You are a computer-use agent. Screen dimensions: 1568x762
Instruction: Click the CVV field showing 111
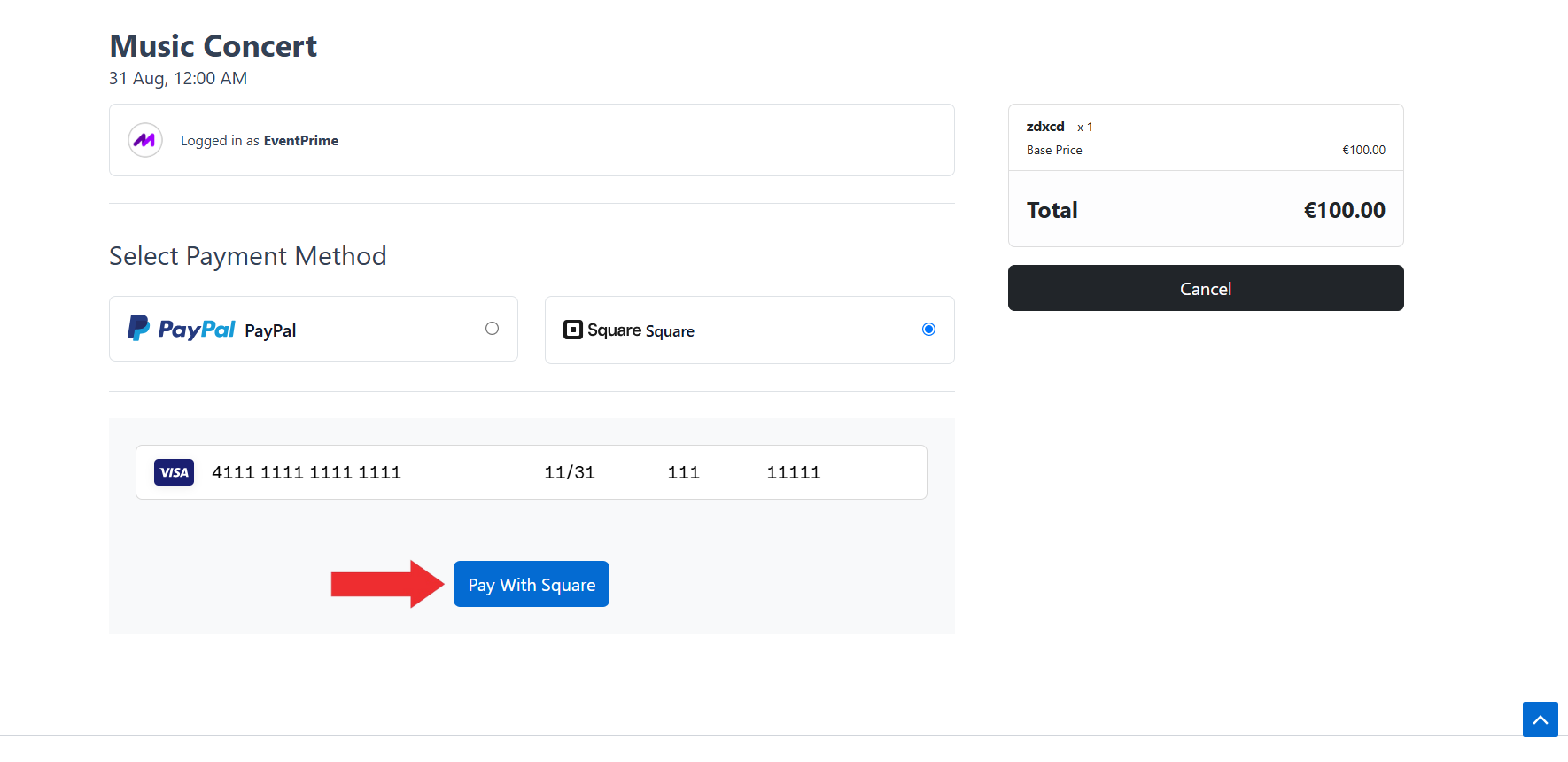click(683, 472)
